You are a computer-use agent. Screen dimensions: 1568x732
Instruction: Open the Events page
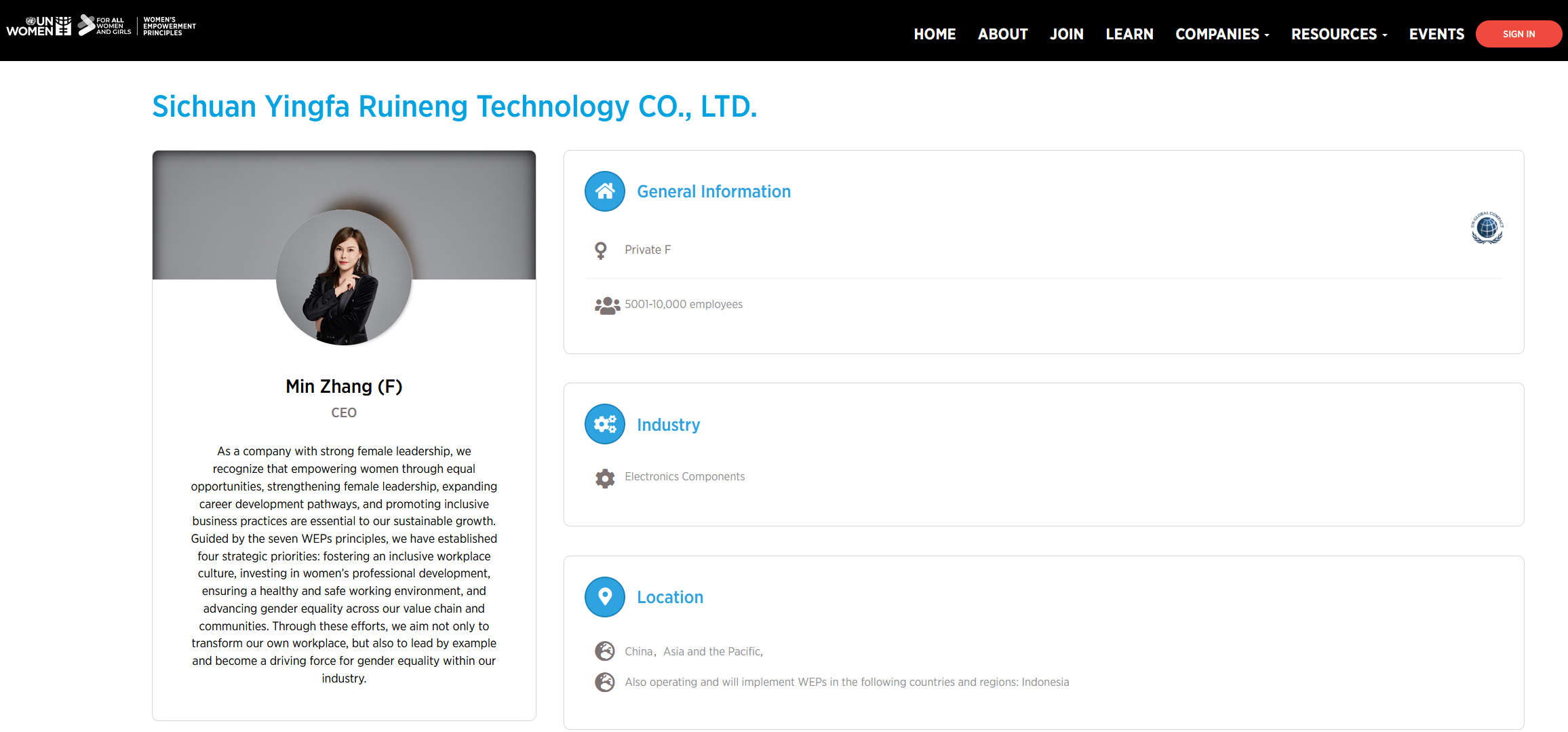(1436, 34)
